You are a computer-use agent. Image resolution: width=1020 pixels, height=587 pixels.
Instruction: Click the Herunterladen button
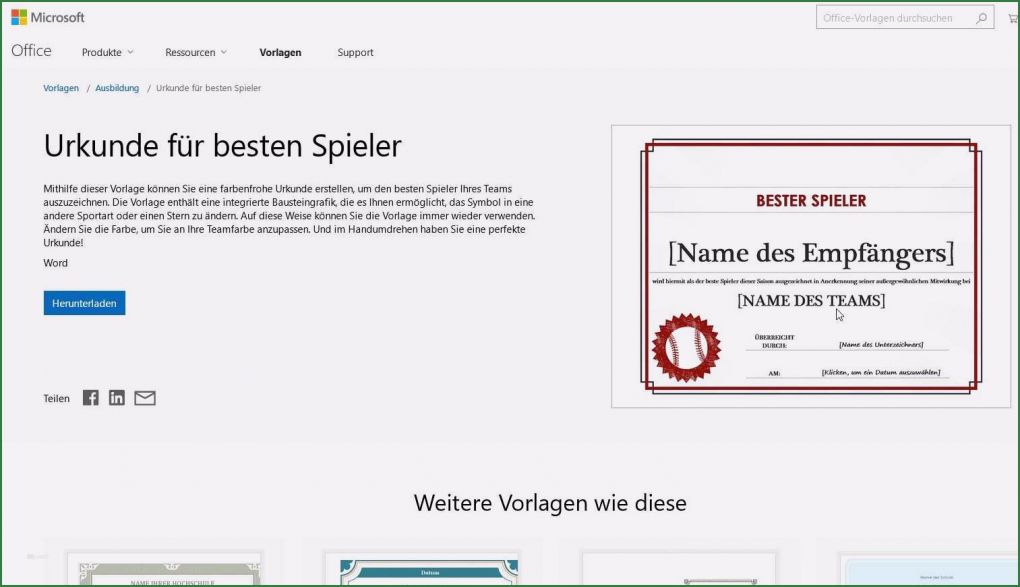tap(84, 302)
